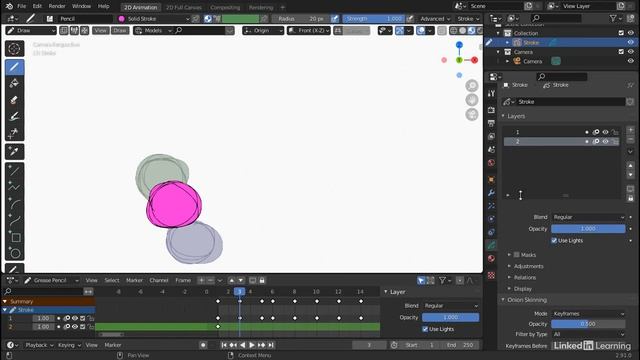Switch to 2D Full Canvas workspace tab
Viewport: 640px width, 360px height.
tap(184, 7)
